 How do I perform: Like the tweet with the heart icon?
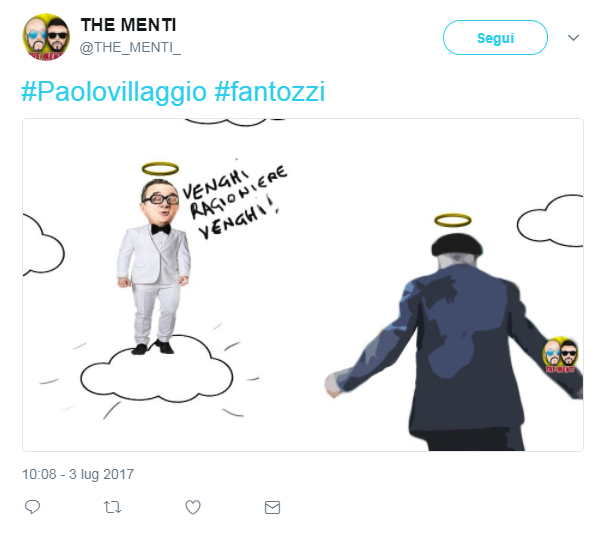(x=194, y=507)
